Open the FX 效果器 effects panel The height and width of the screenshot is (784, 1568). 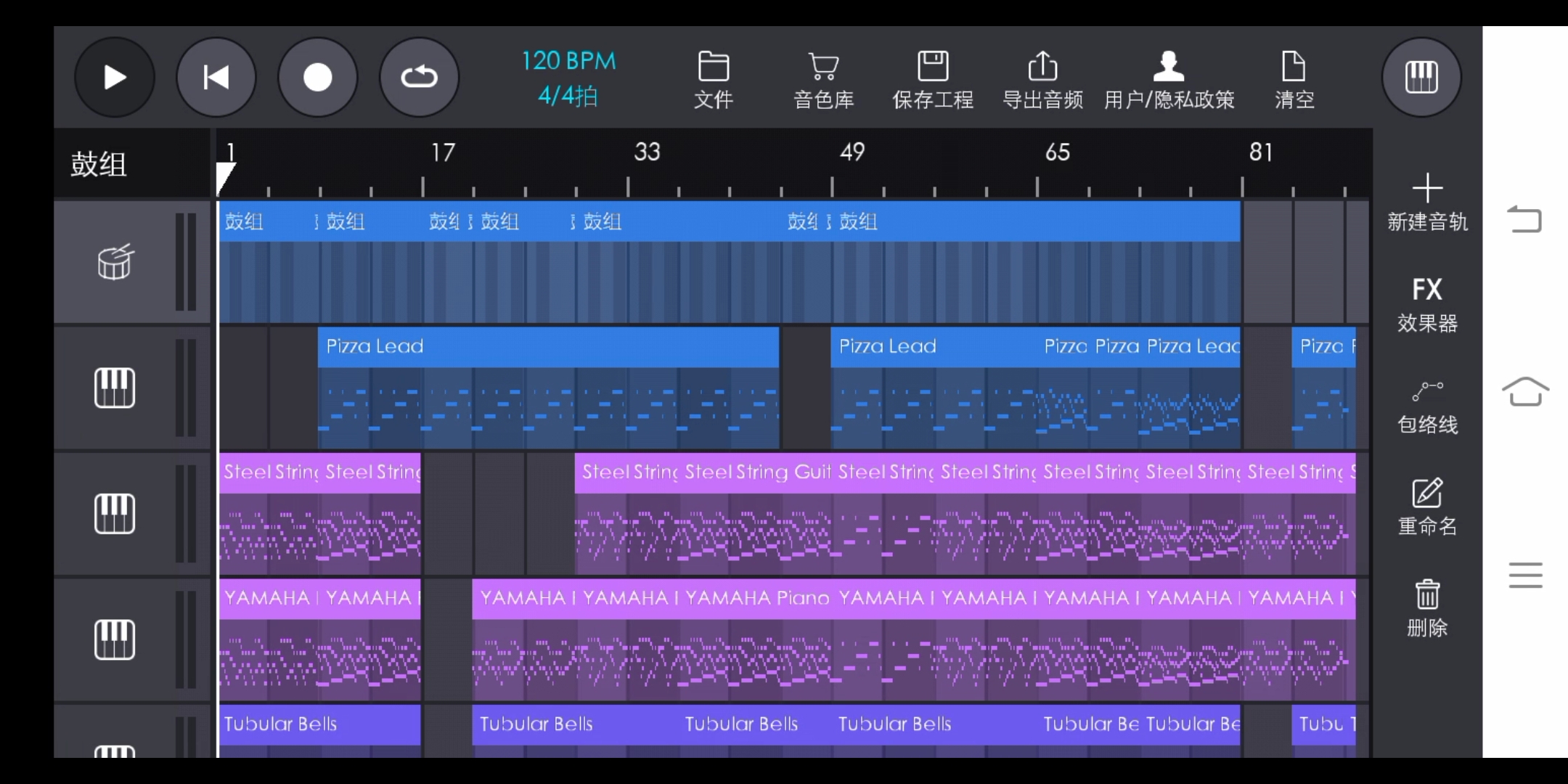point(1427,304)
